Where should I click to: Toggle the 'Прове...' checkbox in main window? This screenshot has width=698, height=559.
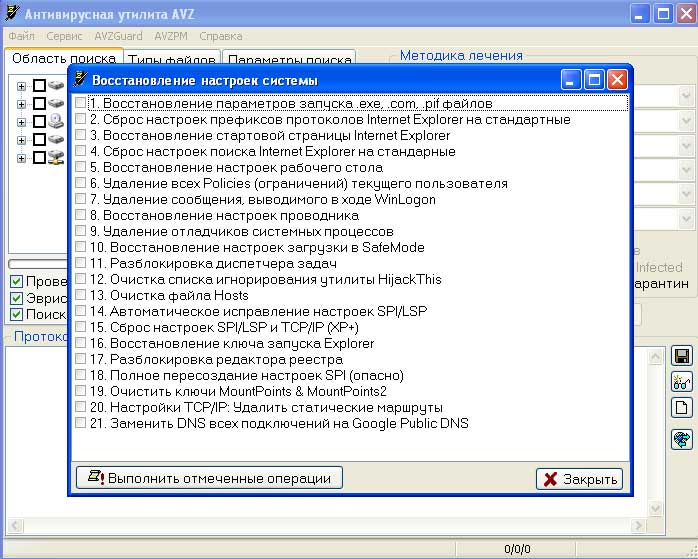tap(16, 282)
